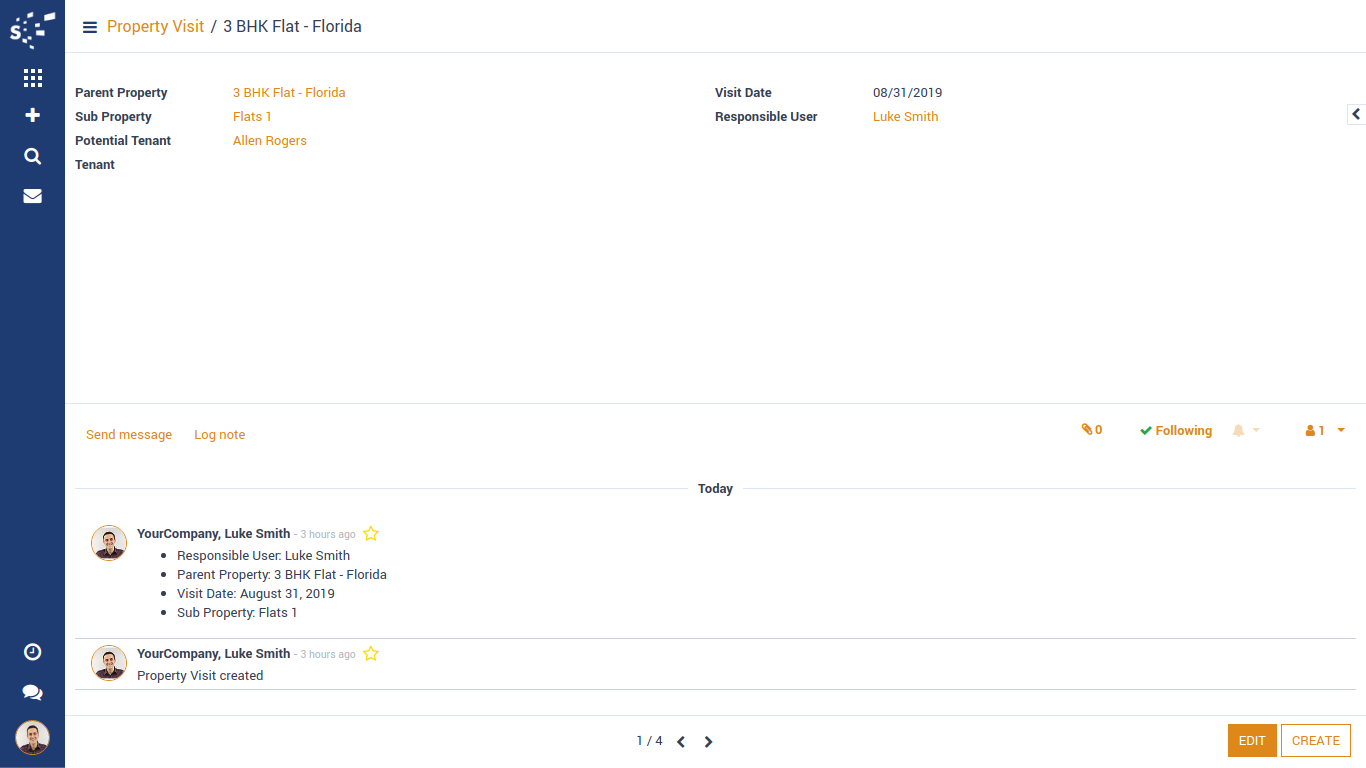Open the chat conversations icon
The image size is (1366, 768).
32,692
